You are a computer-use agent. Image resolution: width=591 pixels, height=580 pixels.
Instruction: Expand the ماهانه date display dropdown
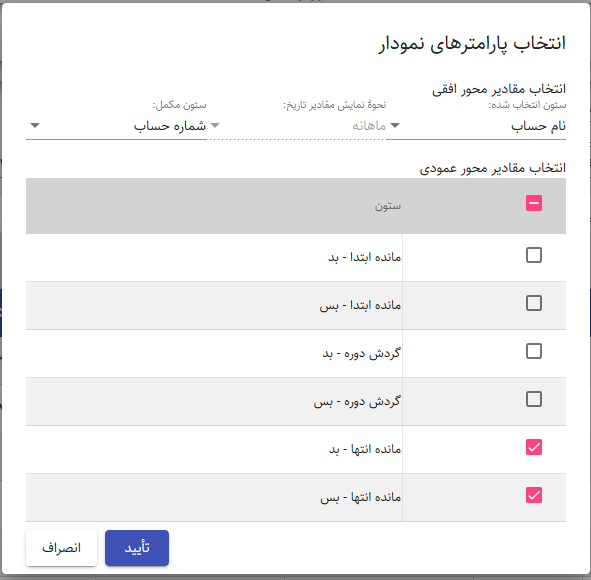pyautogui.click(x=296, y=126)
